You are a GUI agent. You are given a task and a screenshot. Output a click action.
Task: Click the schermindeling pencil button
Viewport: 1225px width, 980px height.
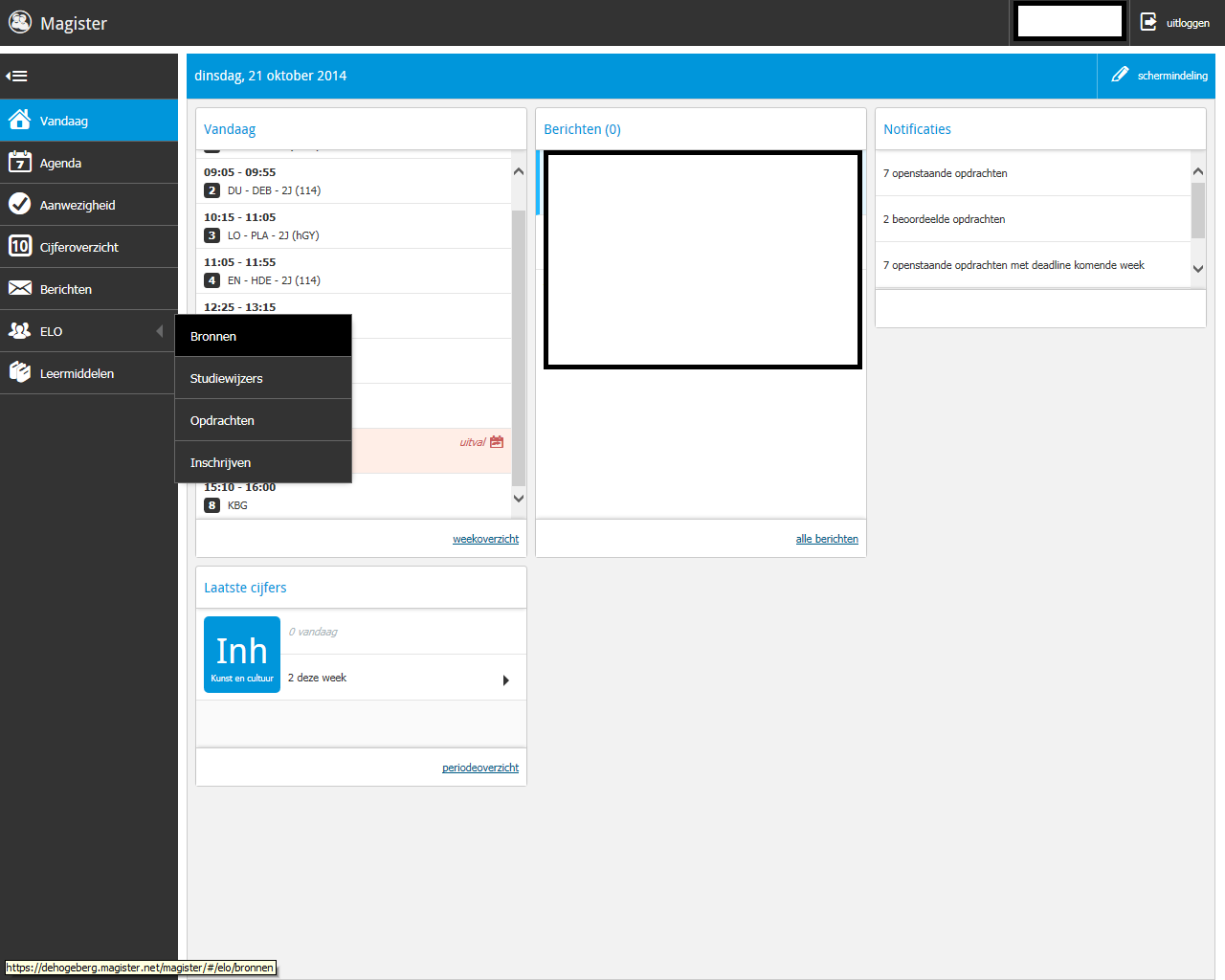tap(1120, 75)
